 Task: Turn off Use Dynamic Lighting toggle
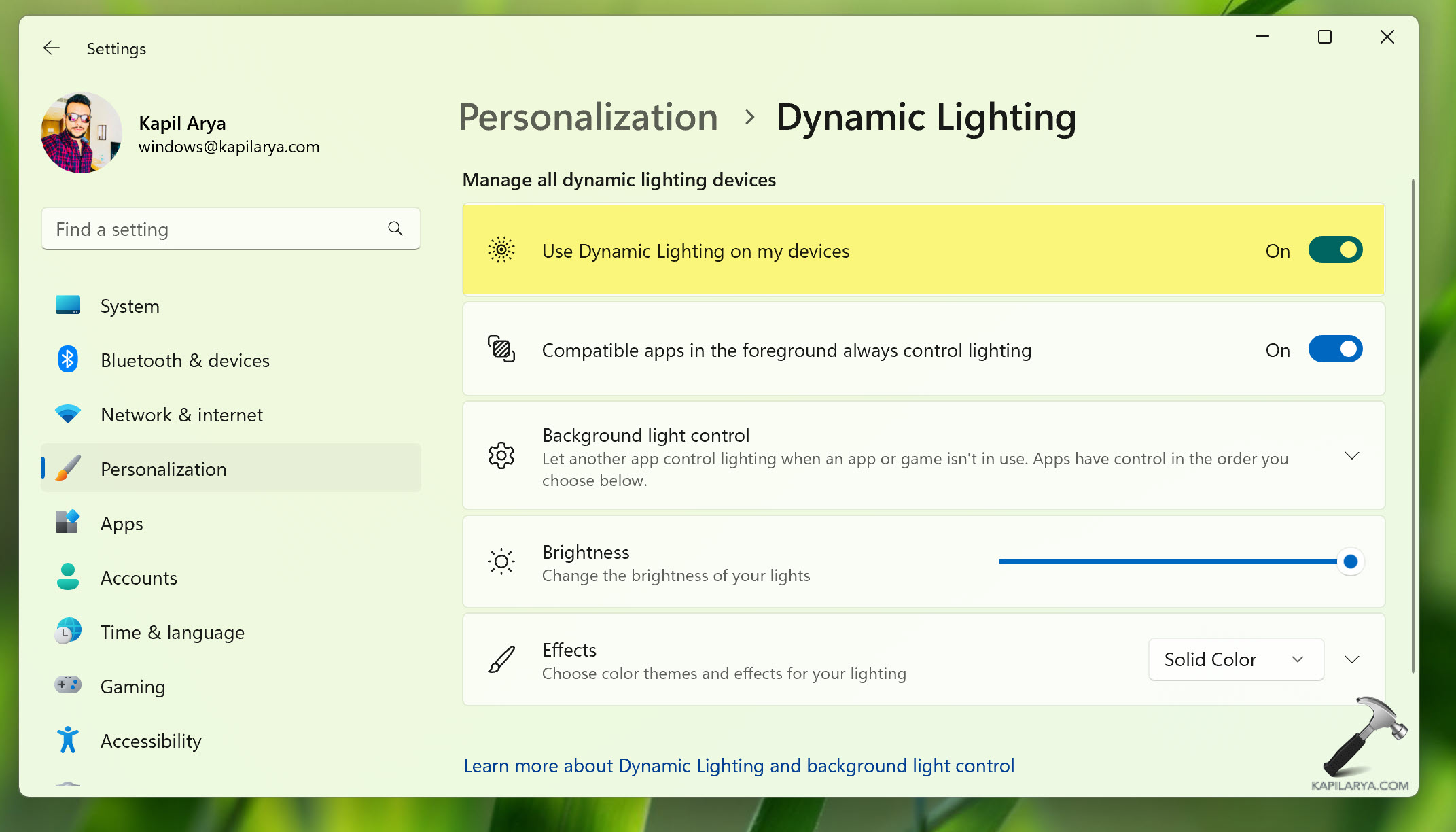[x=1334, y=250]
